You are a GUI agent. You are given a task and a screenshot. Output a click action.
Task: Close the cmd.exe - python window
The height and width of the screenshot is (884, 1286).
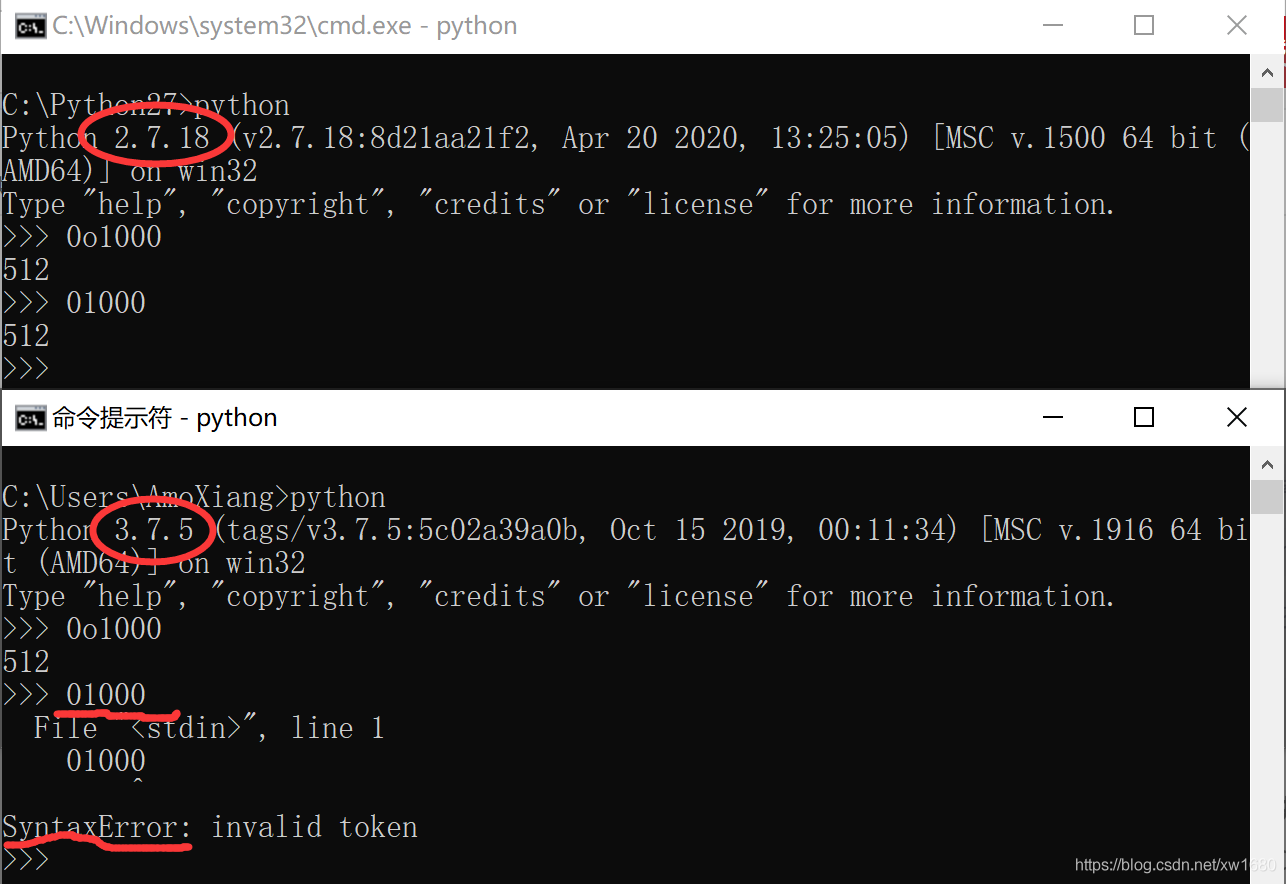1237,26
